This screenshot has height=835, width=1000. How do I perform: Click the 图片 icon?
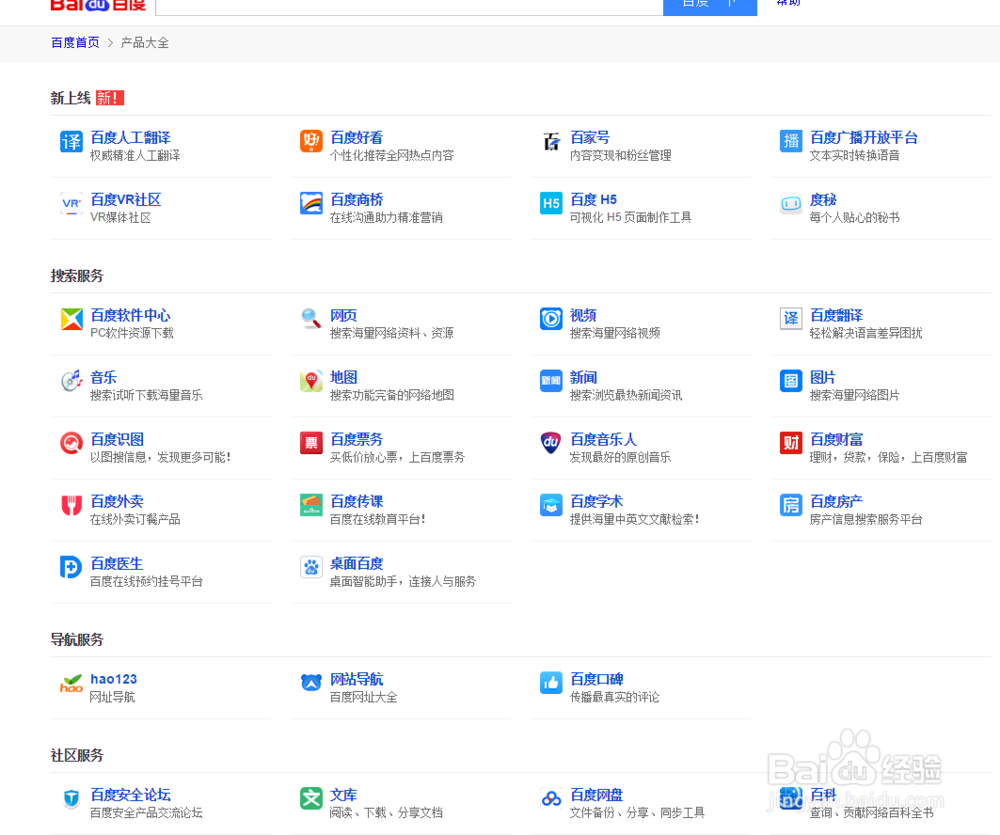pyautogui.click(x=791, y=381)
